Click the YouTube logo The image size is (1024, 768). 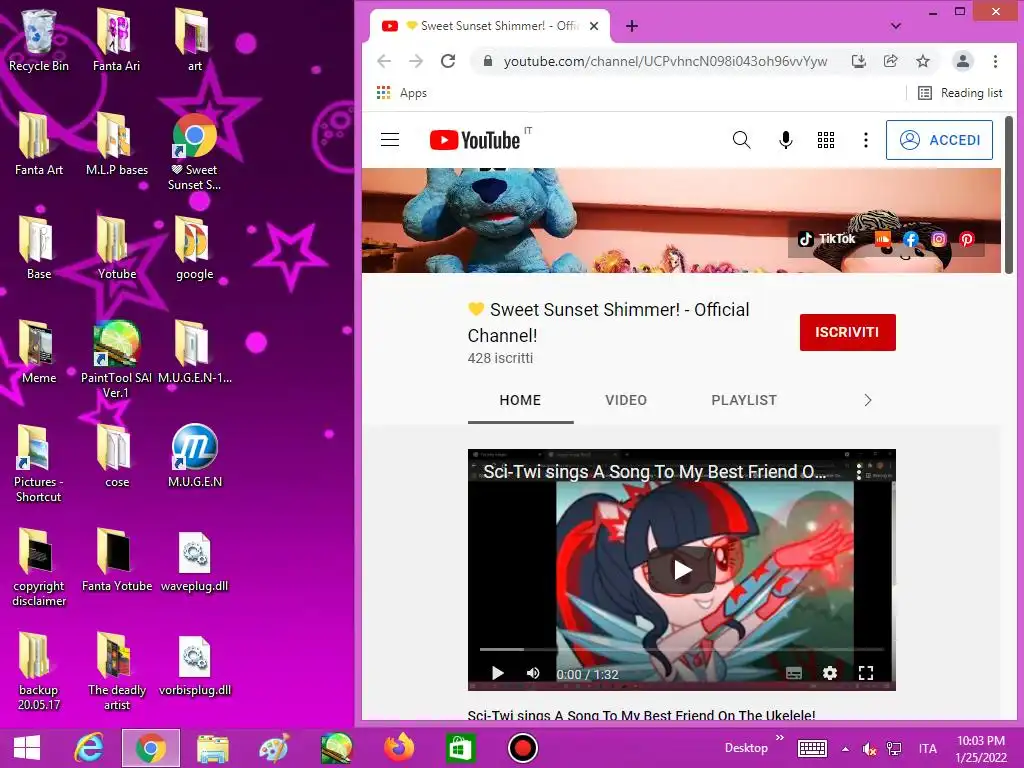475,140
